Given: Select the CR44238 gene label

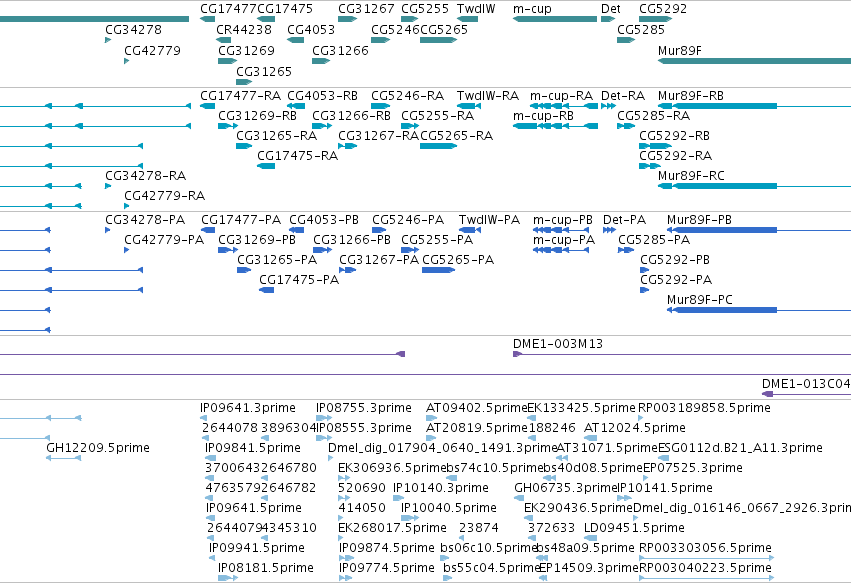Looking at the screenshot, I should (x=244, y=29).
